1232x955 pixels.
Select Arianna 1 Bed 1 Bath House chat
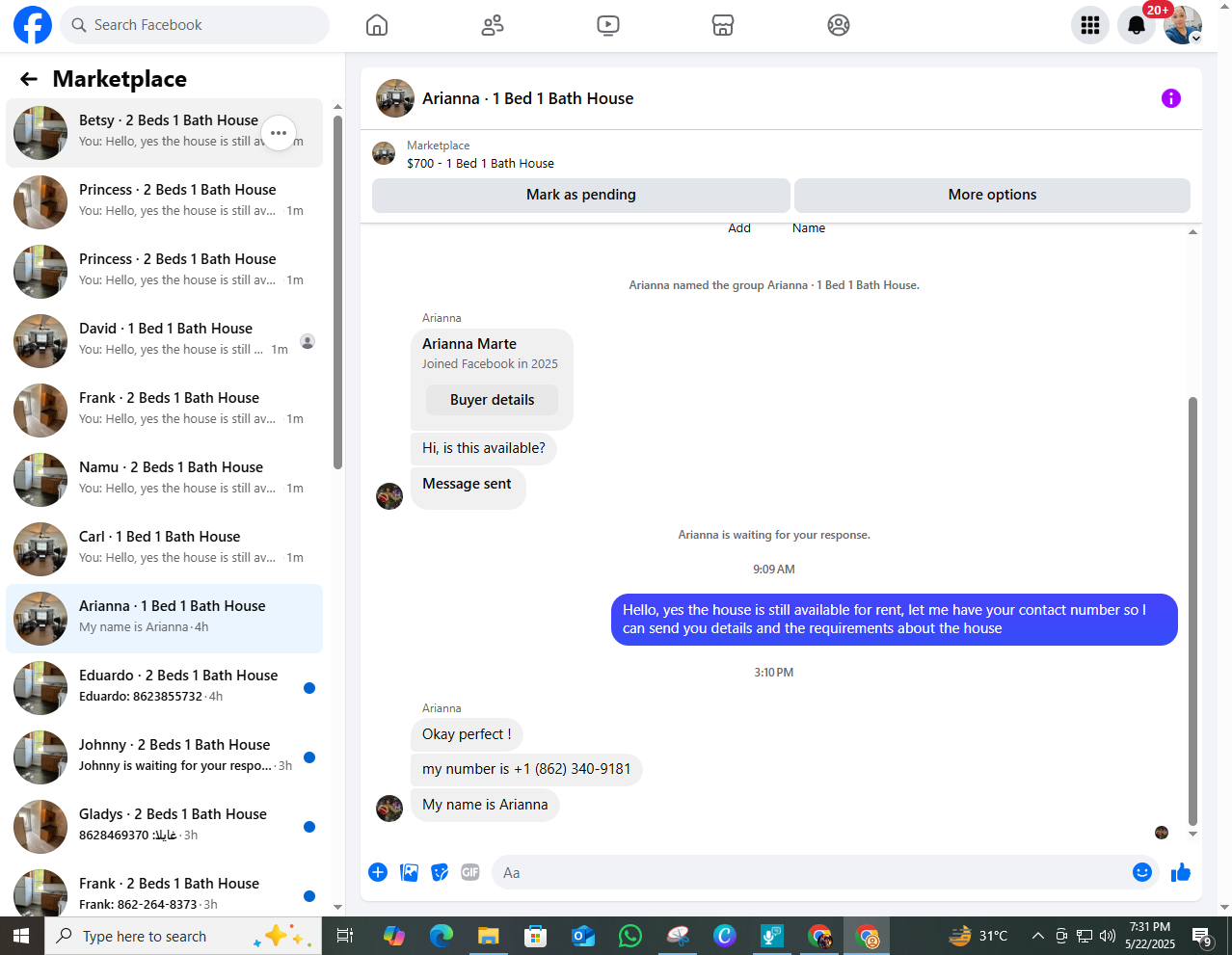click(x=164, y=619)
